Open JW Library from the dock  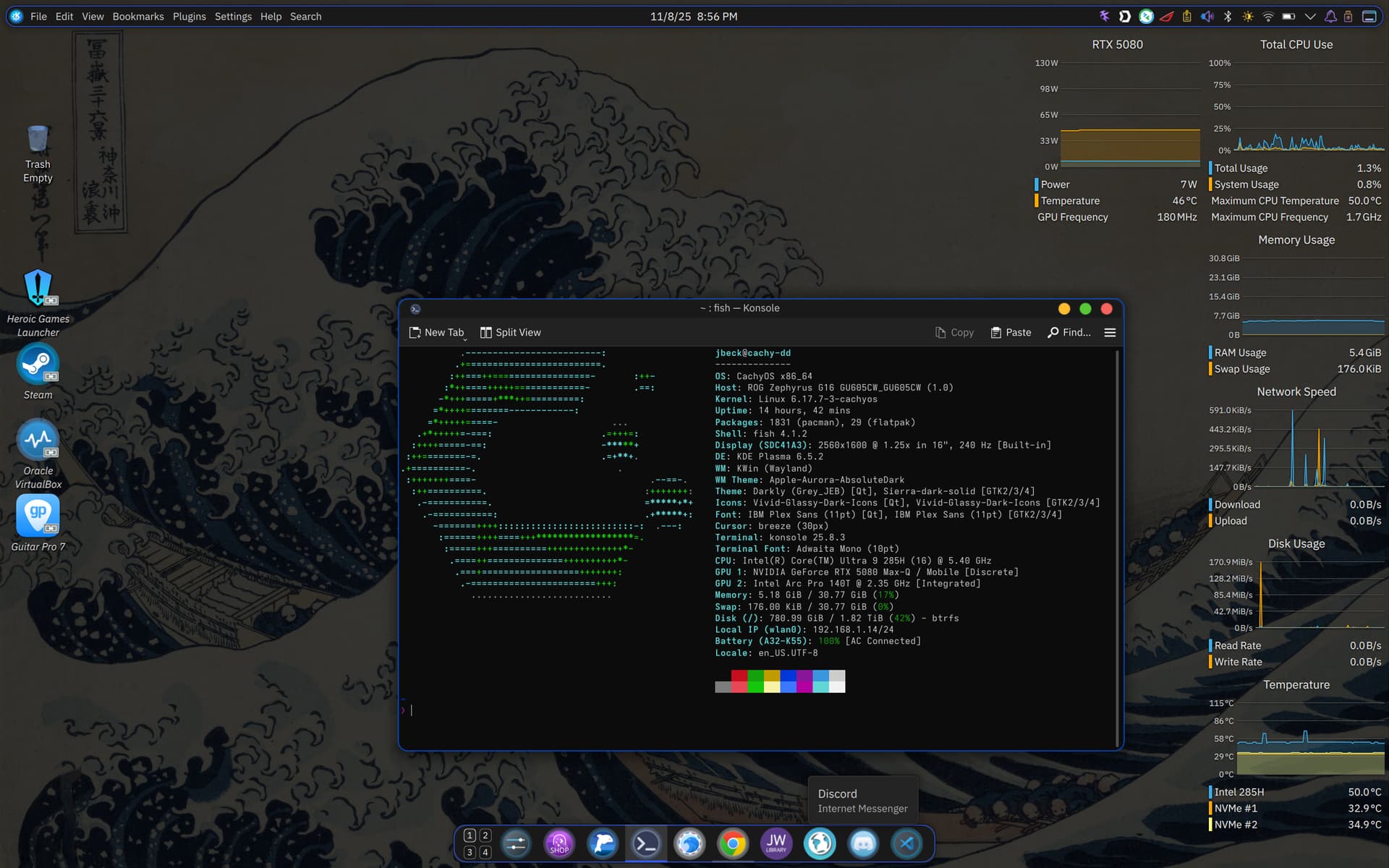(776, 843)
